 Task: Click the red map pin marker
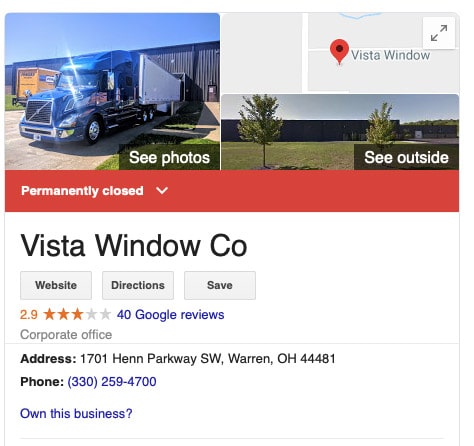click(339, 52)
